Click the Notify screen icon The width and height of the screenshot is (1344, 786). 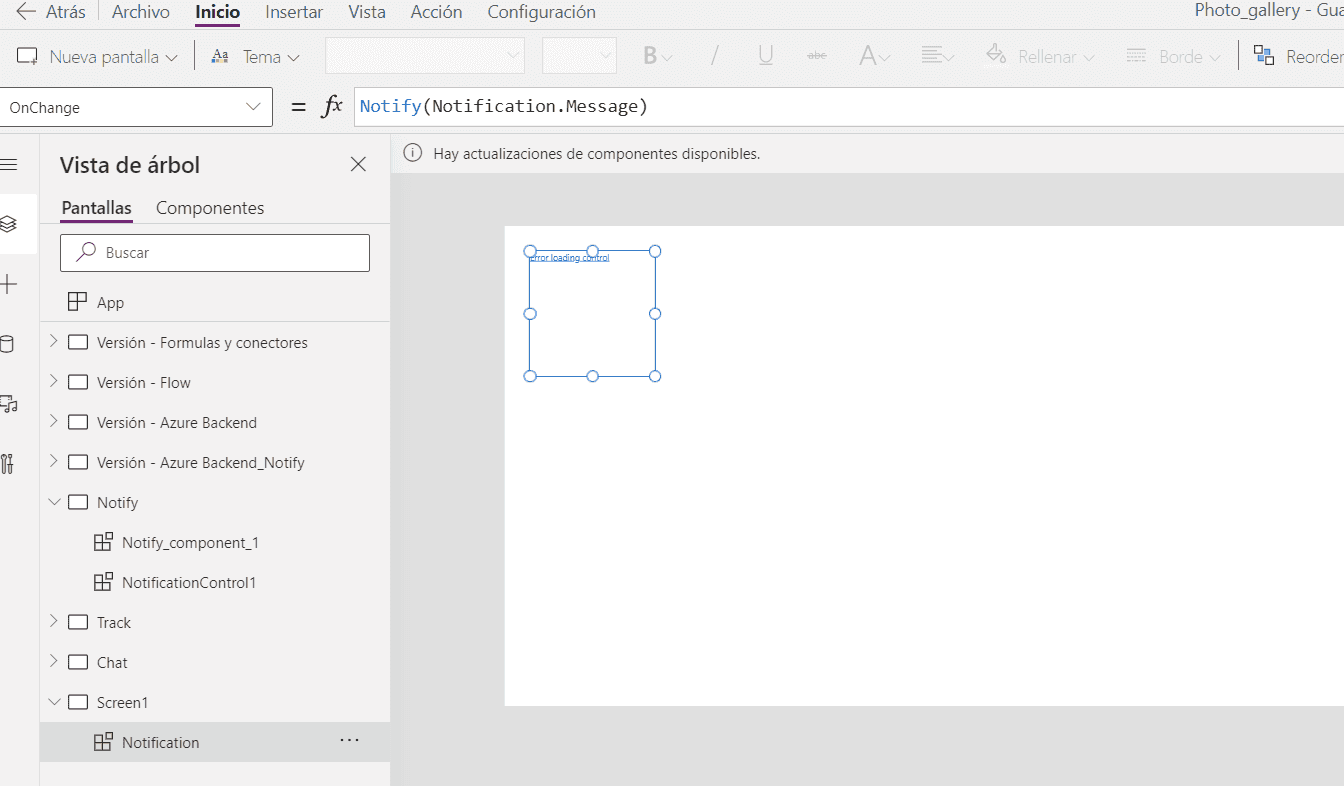(78, 502)
